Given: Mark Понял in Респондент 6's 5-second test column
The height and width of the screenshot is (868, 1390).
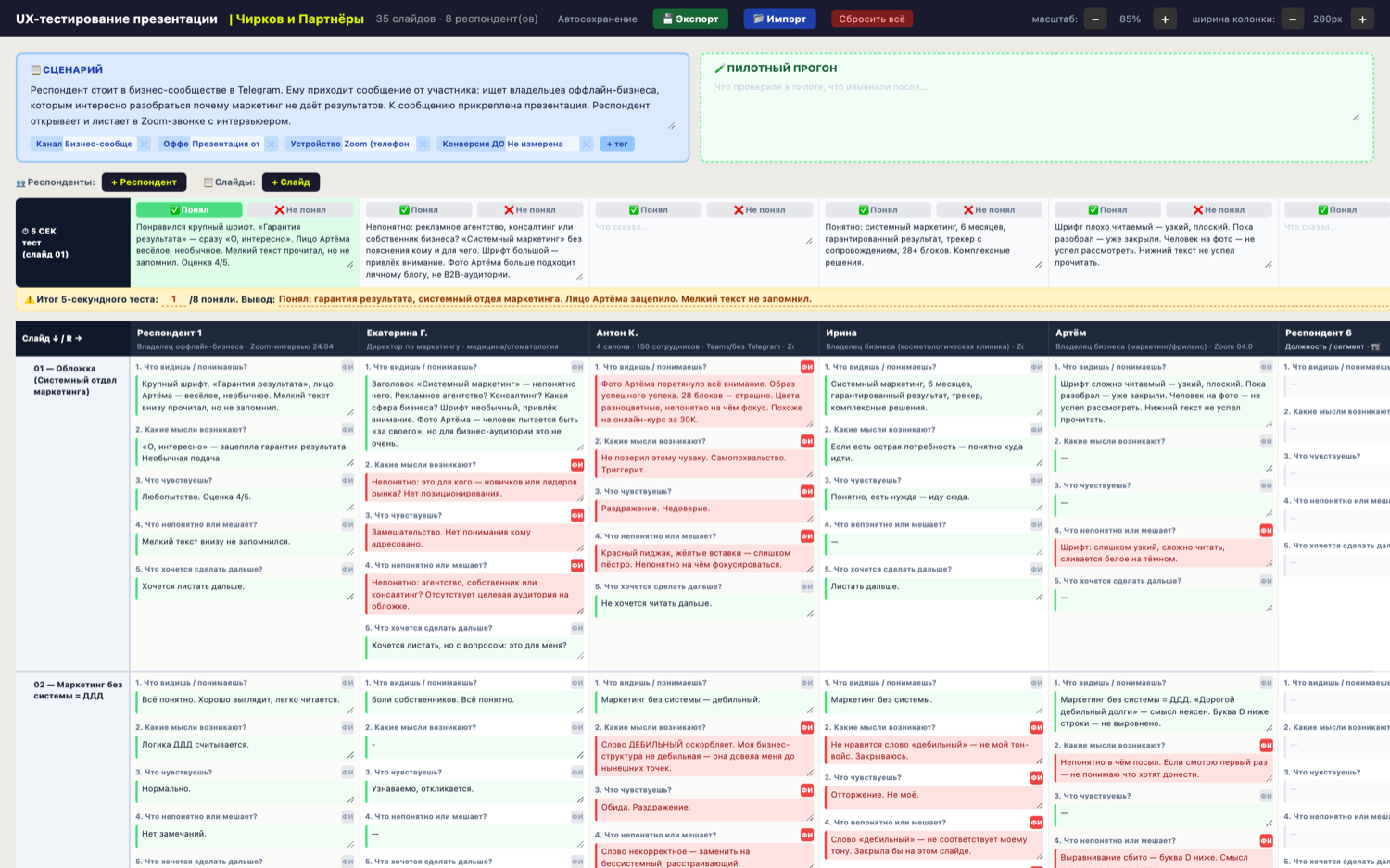Looking at the screenshot, I should point(1337,210).
